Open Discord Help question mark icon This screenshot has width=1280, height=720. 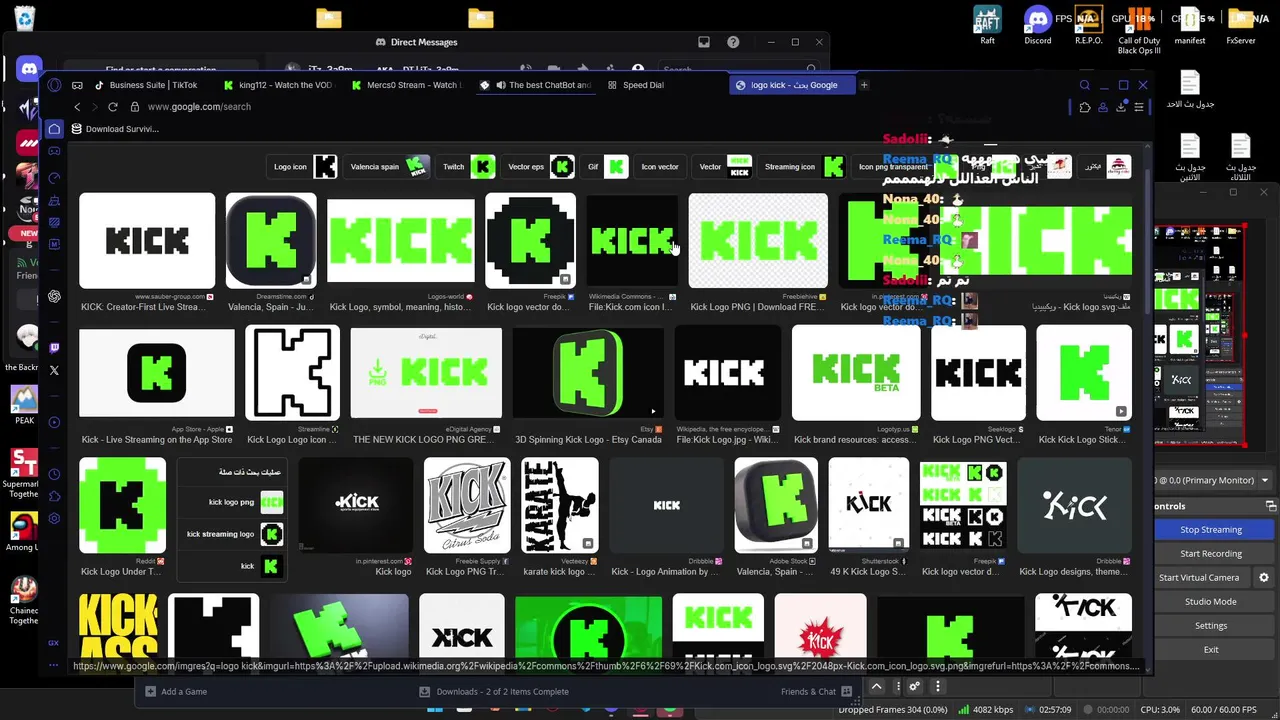click(x=733, y=42)
